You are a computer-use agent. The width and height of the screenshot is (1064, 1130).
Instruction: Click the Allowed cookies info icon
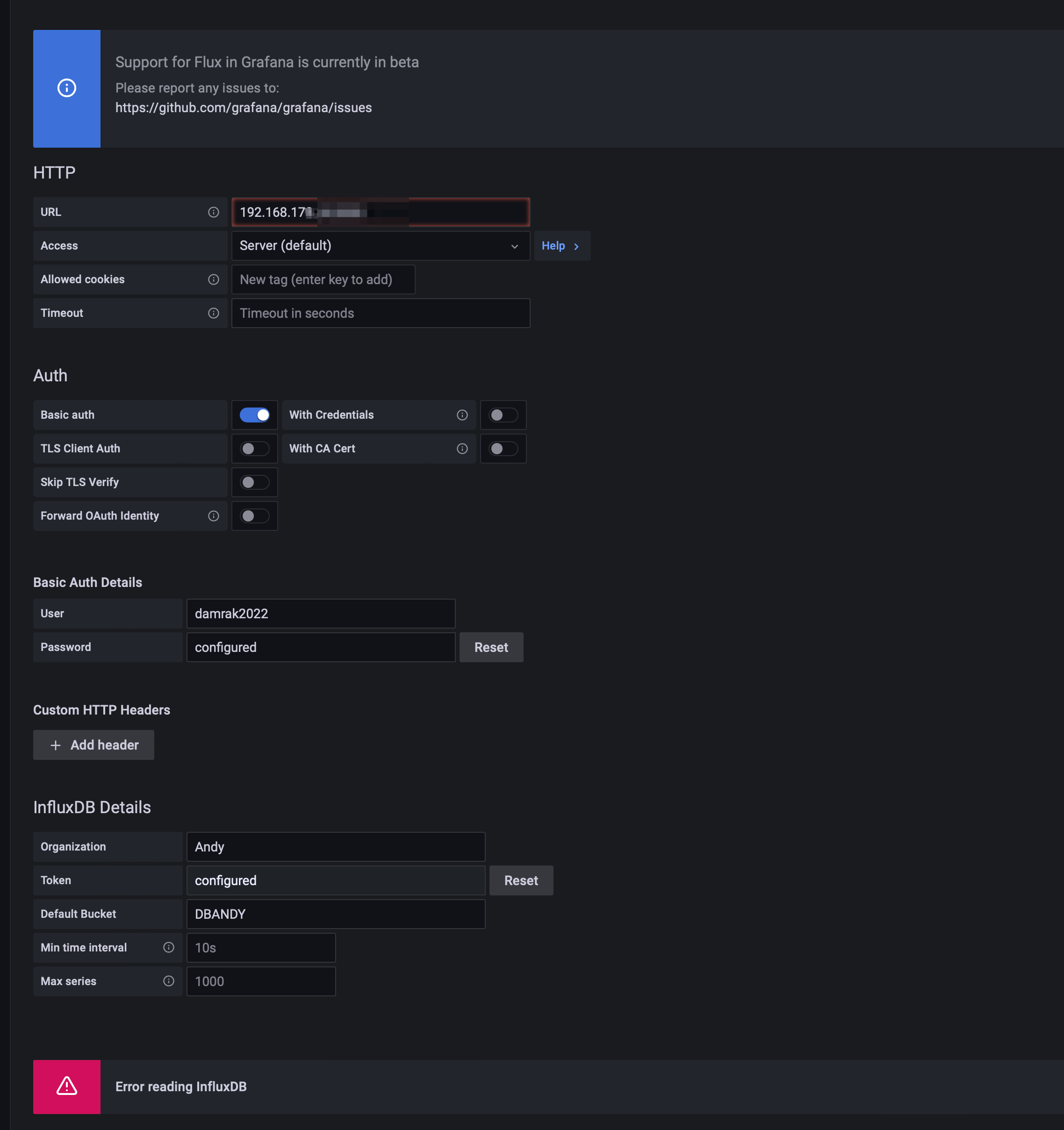(213, 279)
